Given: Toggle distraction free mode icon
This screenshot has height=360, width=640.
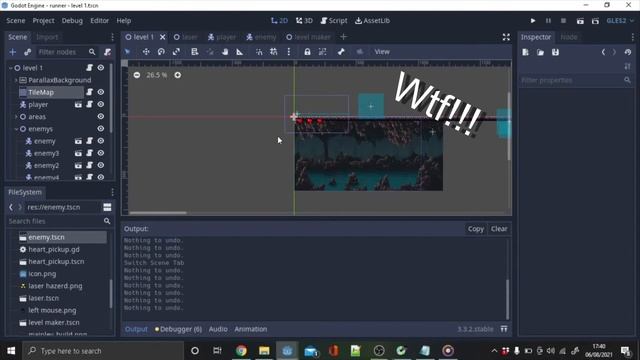Looking at the screenshot, I should pyautogui.click(x=506, y=37).
